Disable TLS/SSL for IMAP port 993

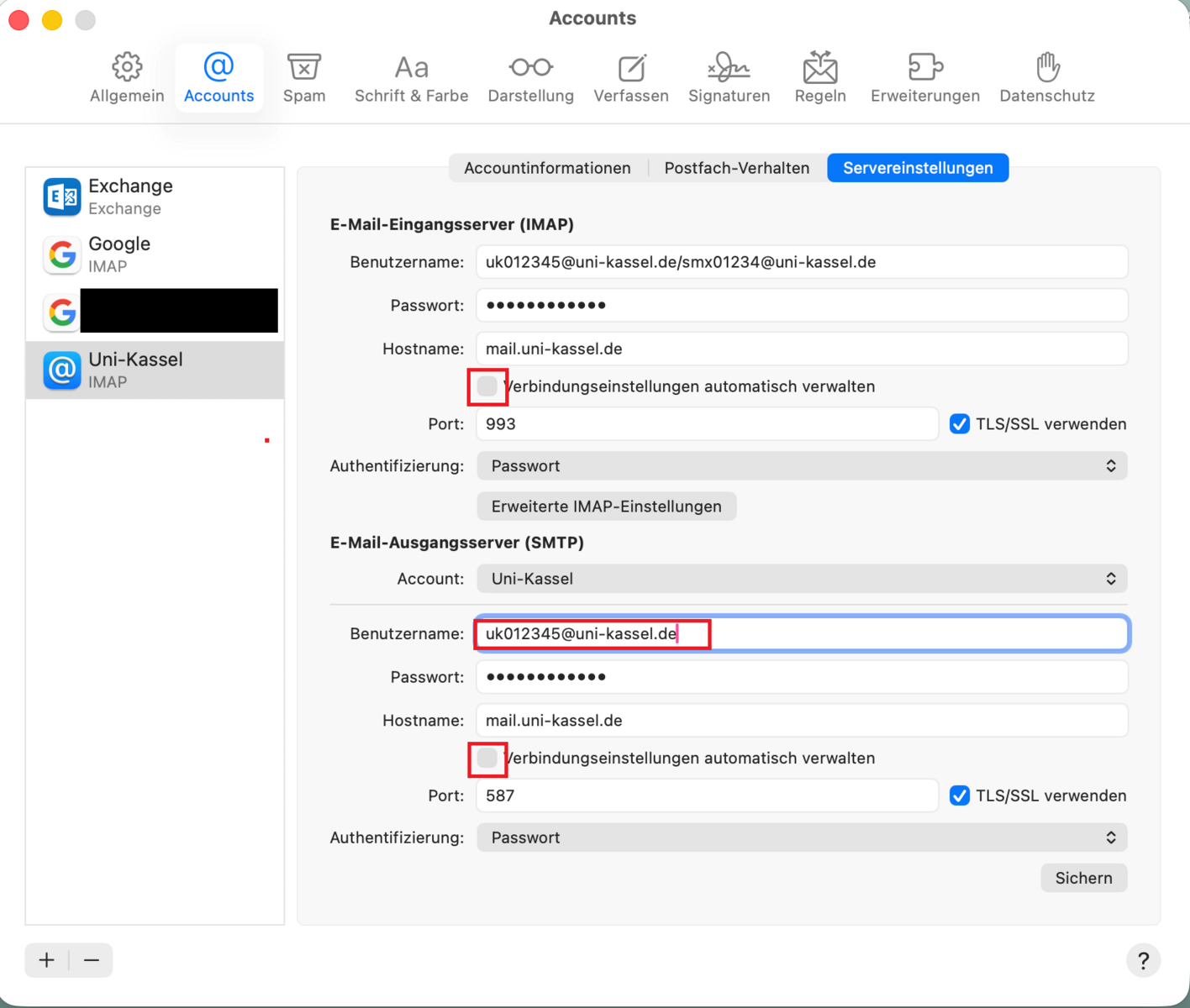click(959, 424)
